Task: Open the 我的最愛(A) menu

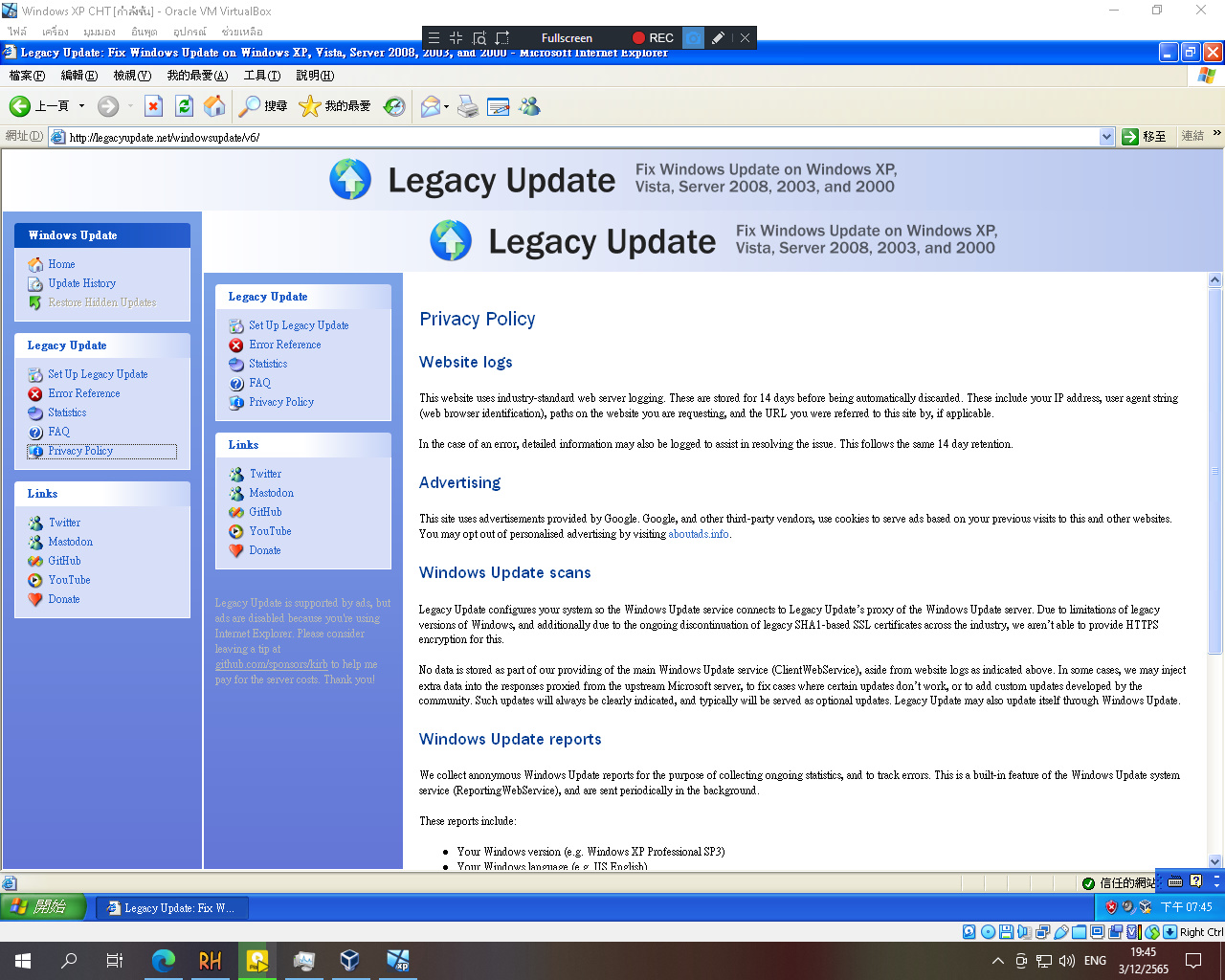Action: (x=197, y=76)
